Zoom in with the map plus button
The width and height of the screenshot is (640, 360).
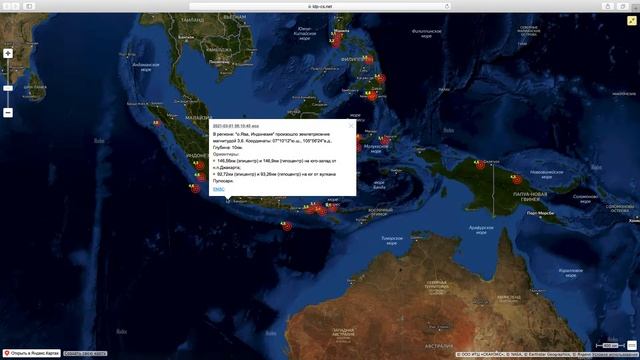coord(8,53)
